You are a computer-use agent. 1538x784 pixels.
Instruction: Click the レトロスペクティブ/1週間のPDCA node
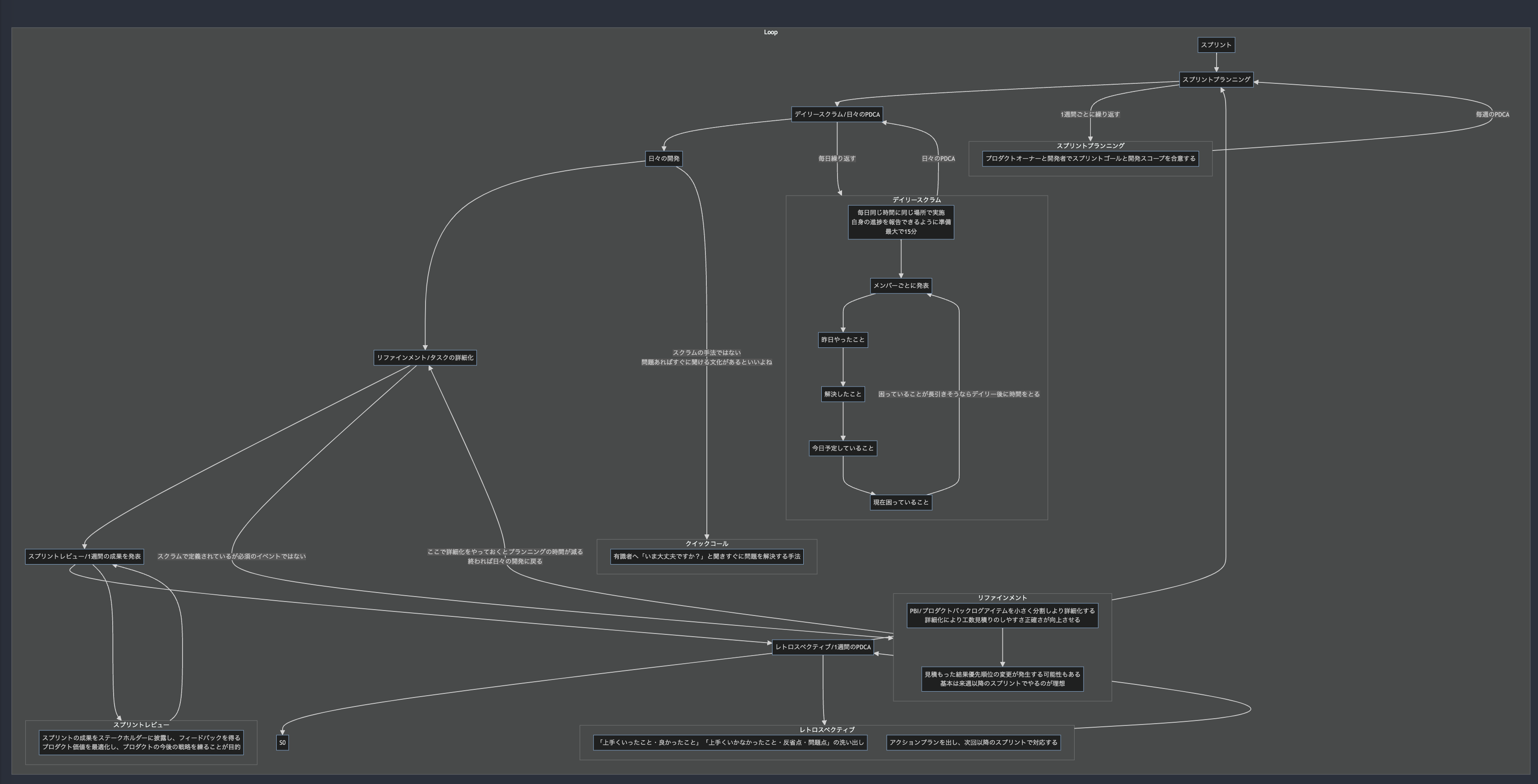pyautogui.click(x=822, y=647)
